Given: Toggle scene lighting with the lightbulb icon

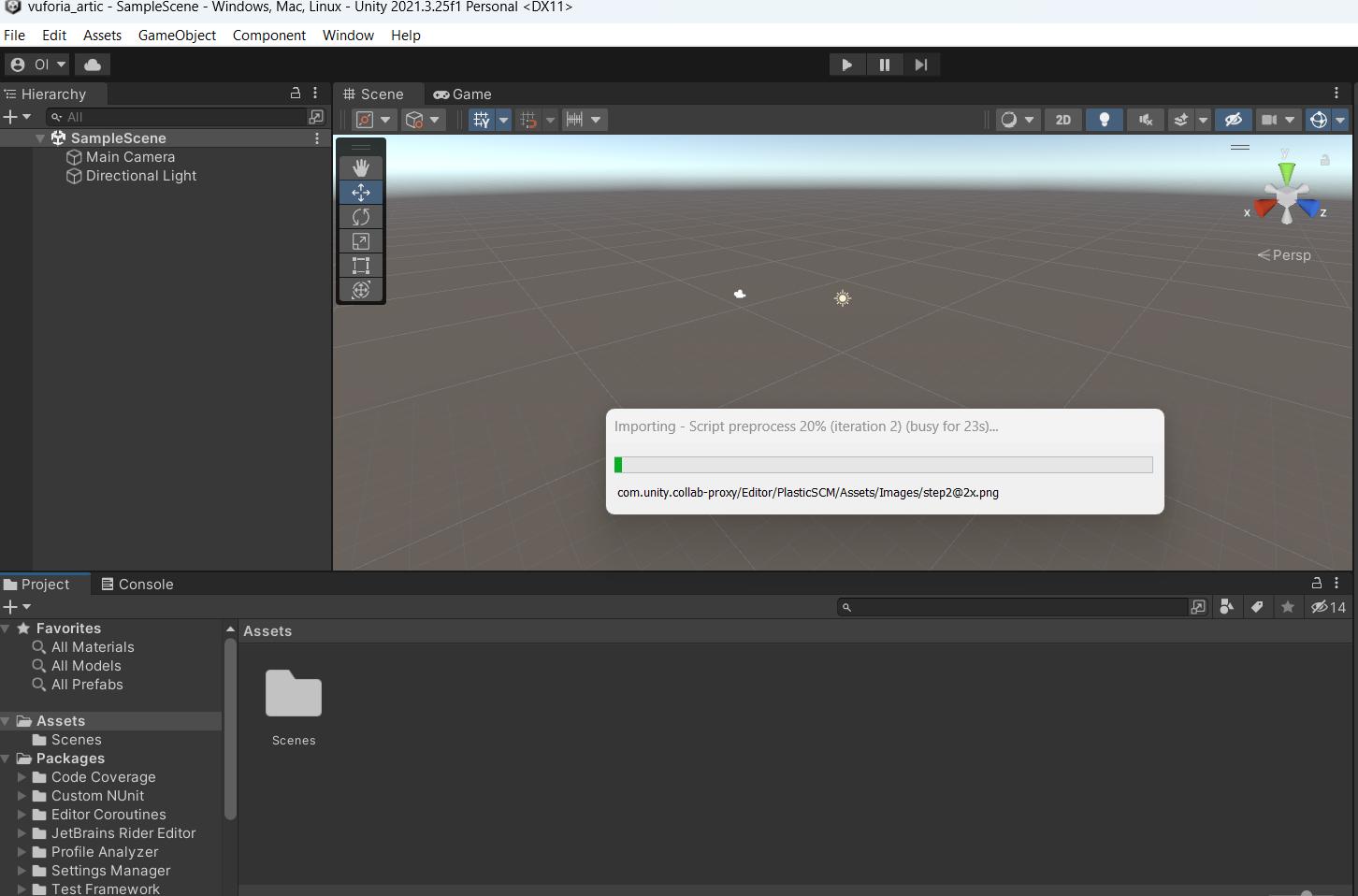Looking at the screenshot, I should click(x=1105, y=120).
